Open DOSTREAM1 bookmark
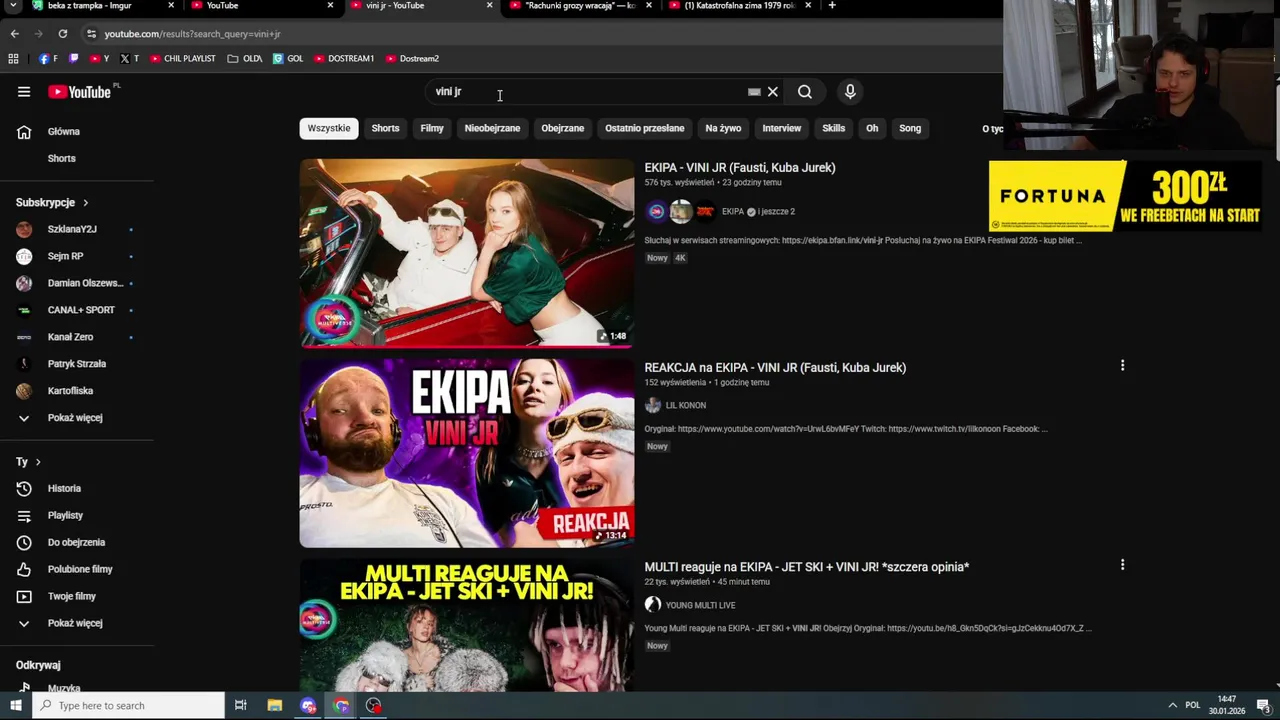 344,59
